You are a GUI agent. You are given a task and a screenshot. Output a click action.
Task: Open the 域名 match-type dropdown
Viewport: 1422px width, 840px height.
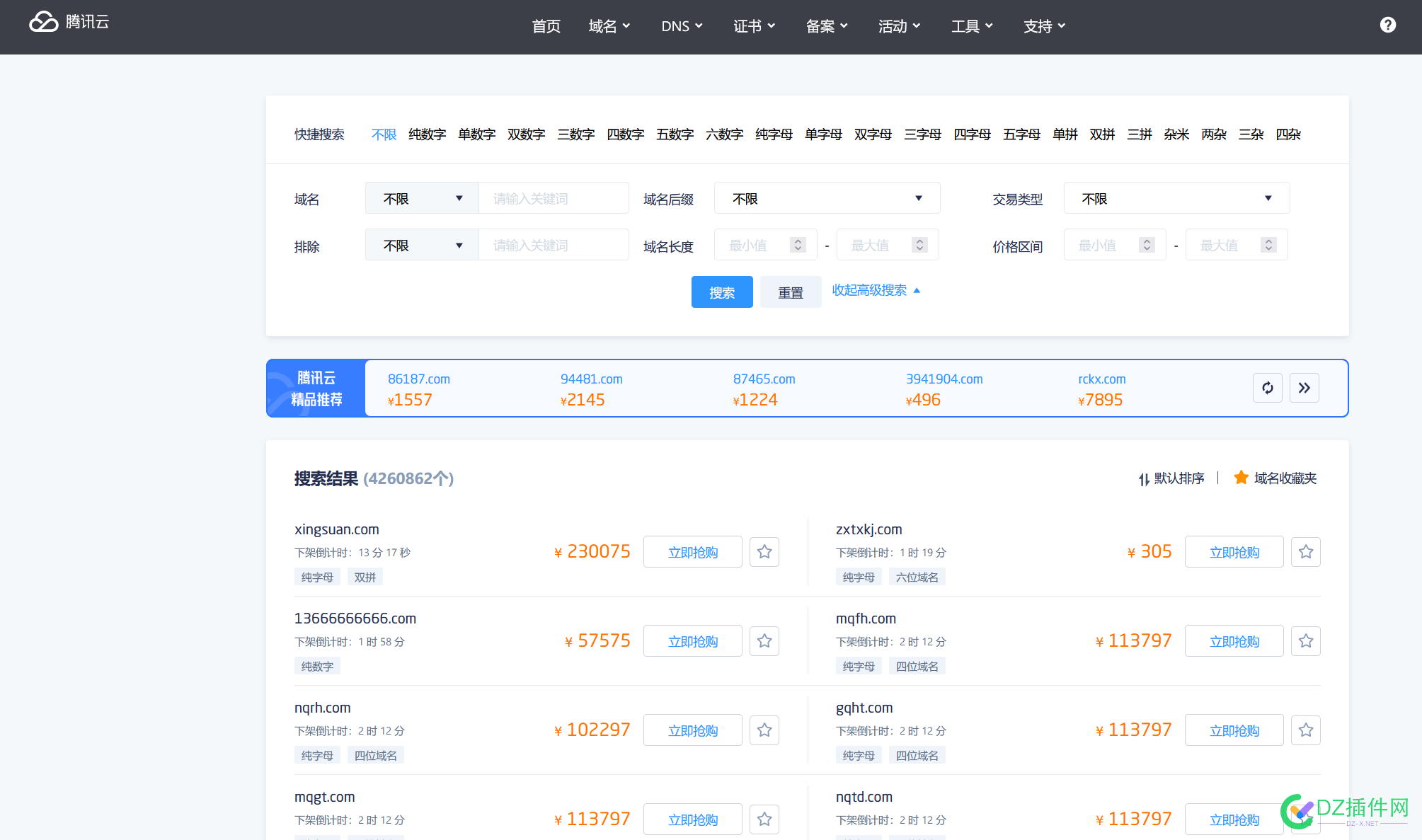(422, 198)
